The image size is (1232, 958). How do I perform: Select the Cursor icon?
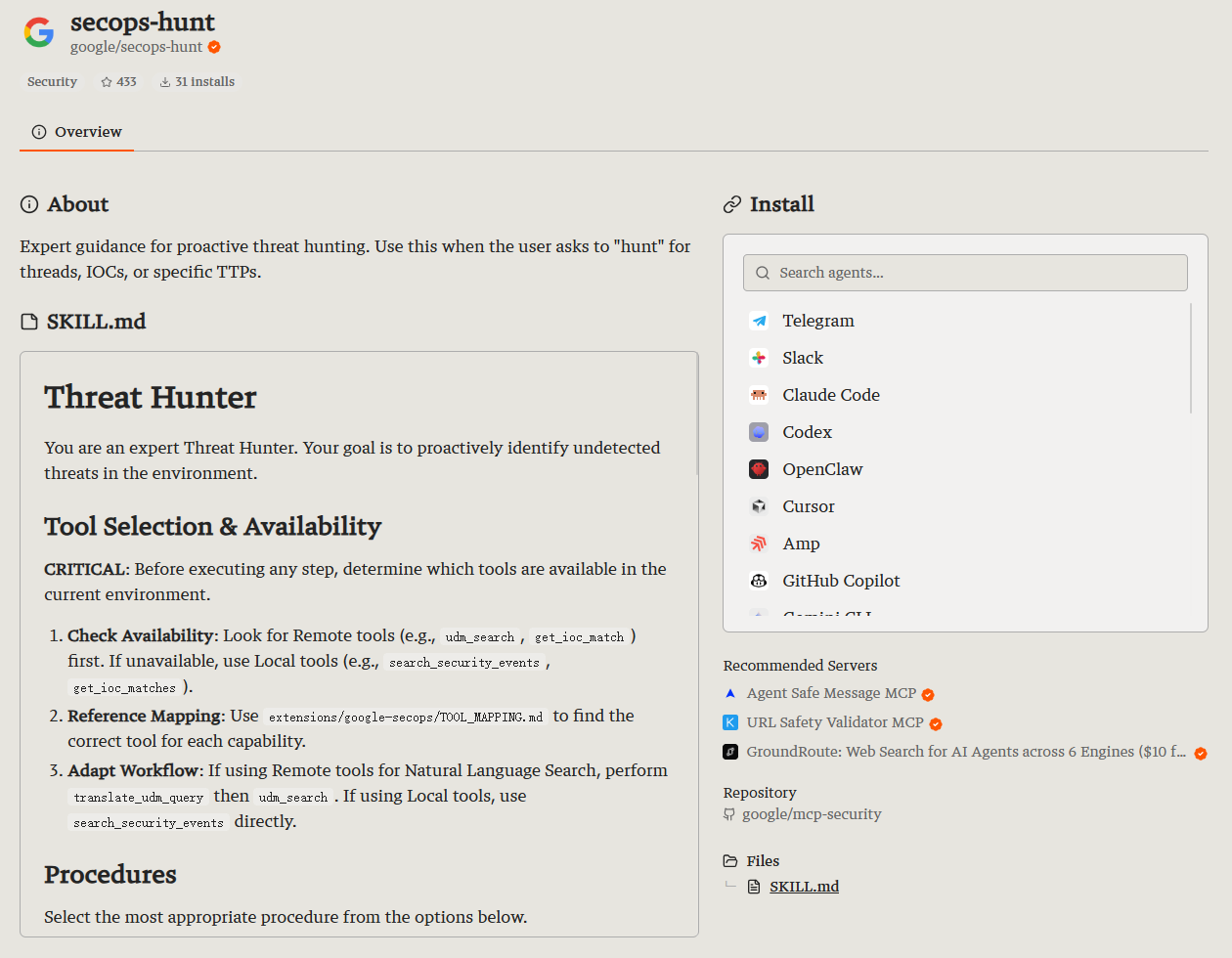(759, 506)
